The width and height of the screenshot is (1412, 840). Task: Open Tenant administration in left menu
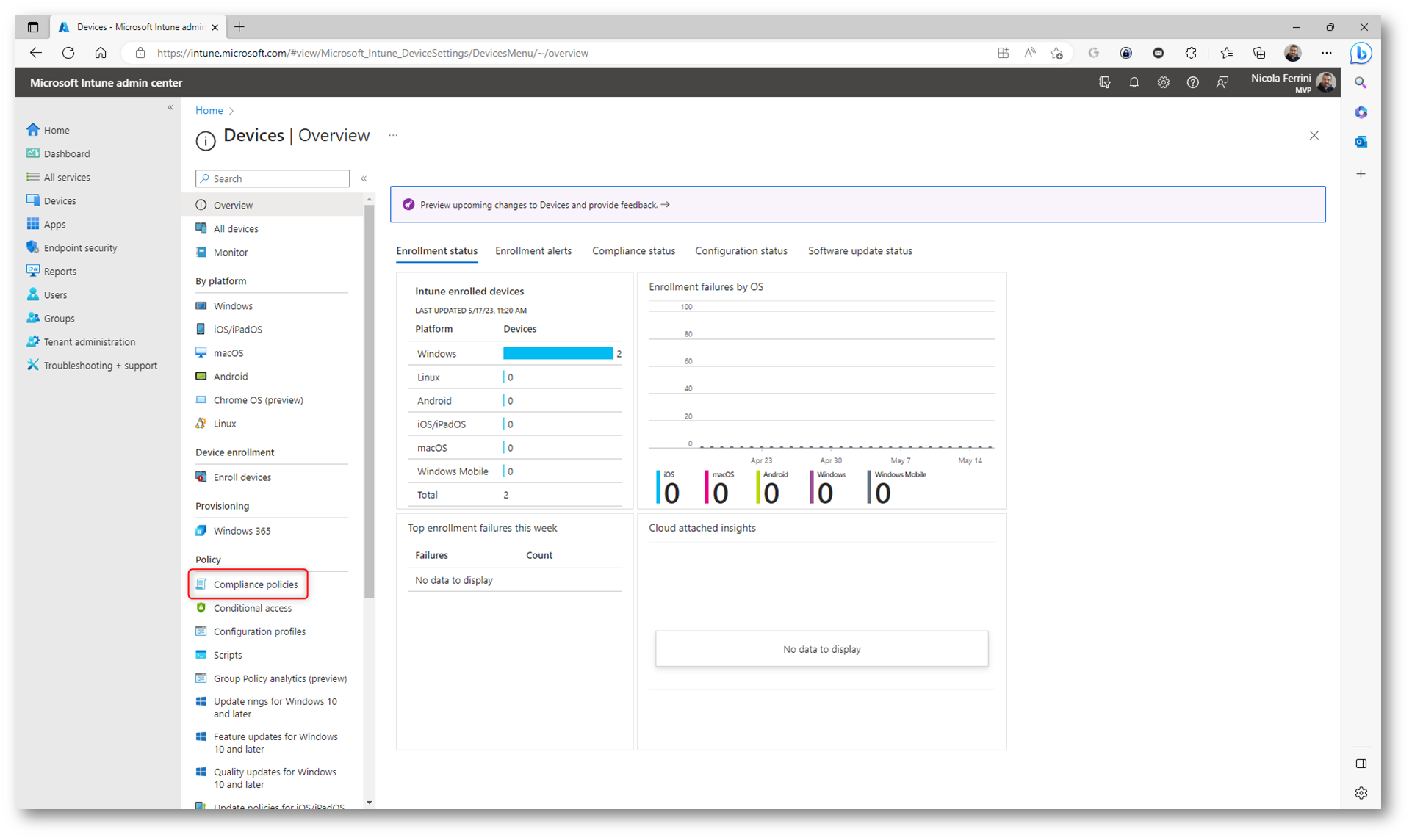[x=89, y=342]
